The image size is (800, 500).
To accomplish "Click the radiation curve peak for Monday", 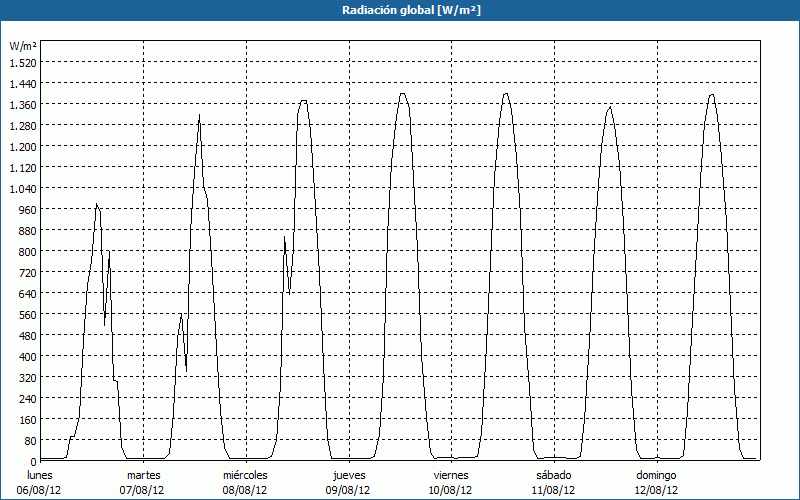I will tap(97, 204).
